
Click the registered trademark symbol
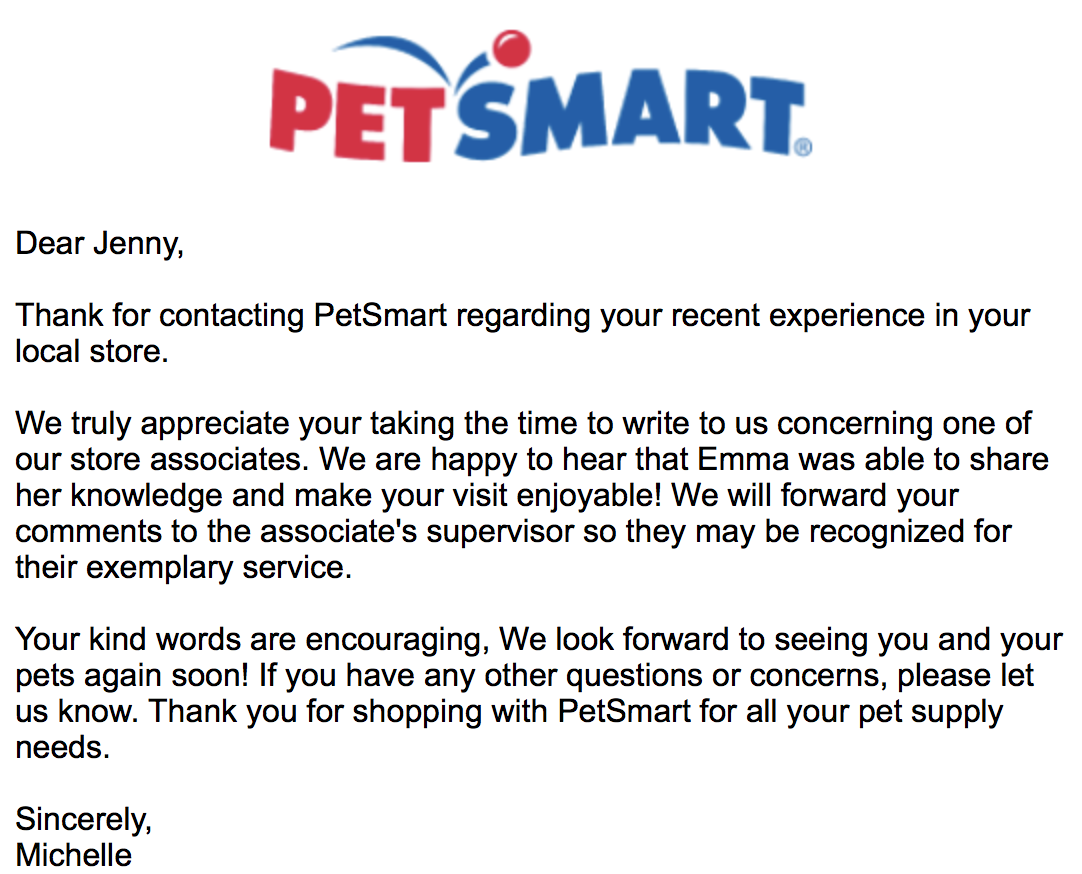click(x=803, y=148)
